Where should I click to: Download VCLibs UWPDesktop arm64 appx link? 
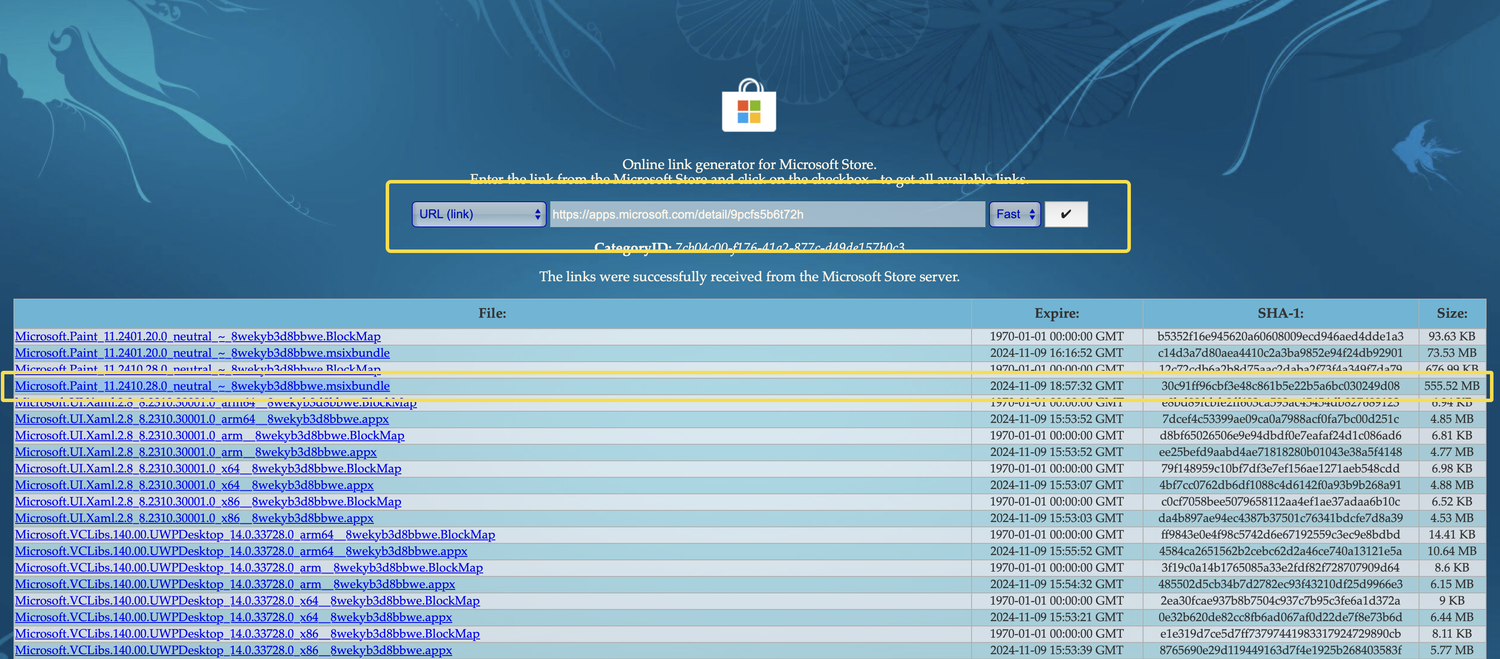241,551
